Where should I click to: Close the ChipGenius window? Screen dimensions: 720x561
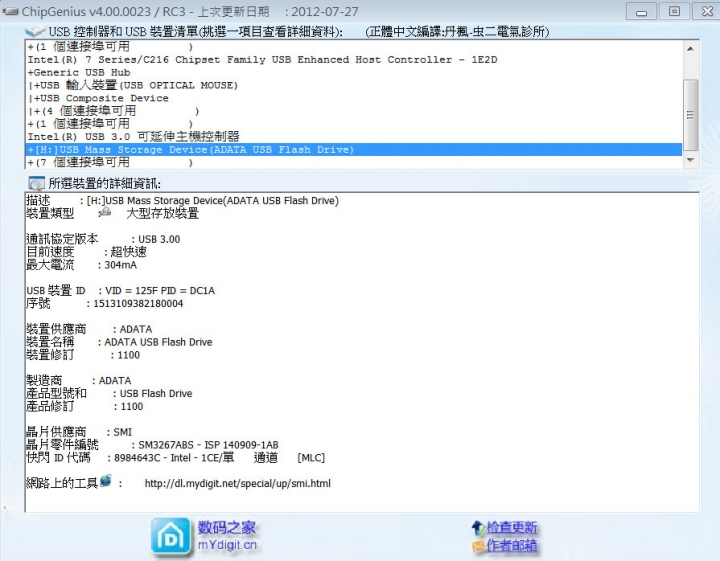(707, 11)
